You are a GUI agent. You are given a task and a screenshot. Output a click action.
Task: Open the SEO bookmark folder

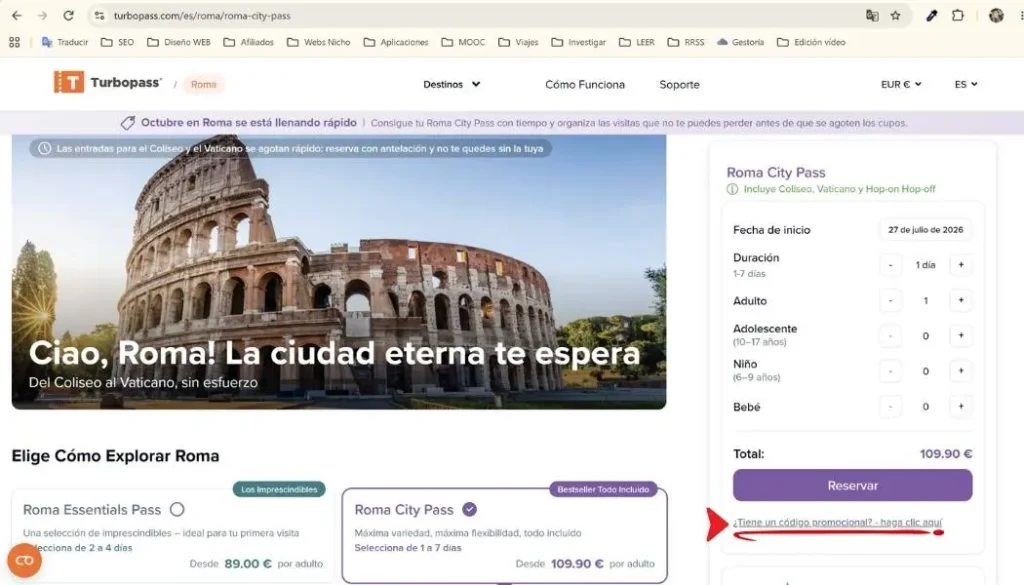point(118,42)
